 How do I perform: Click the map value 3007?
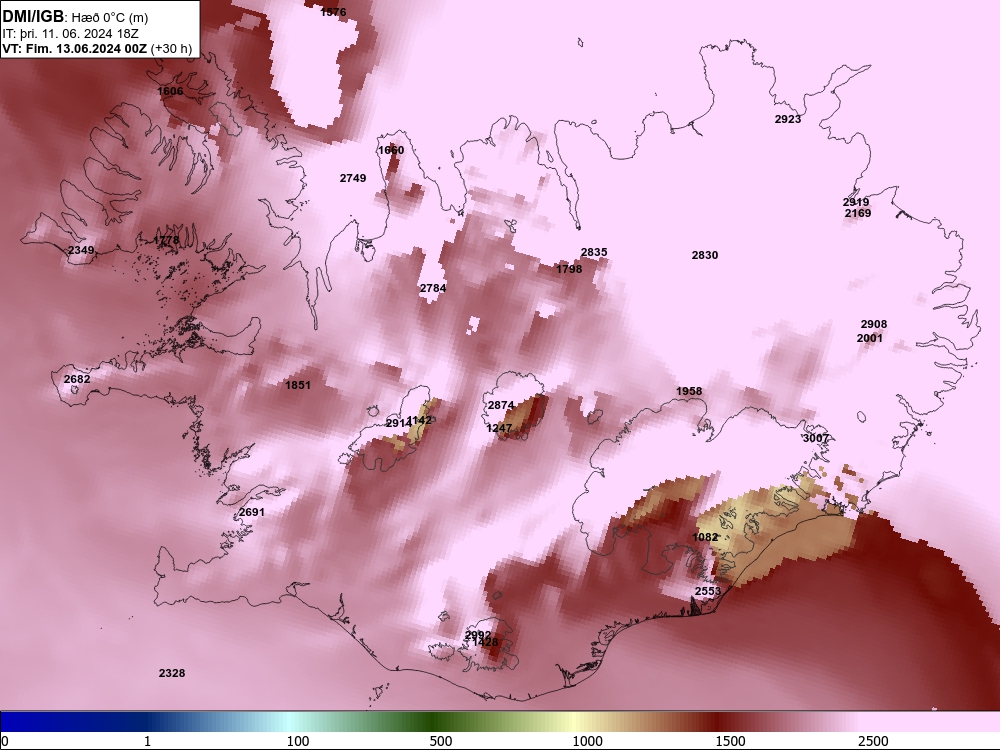tap(816, 438)
